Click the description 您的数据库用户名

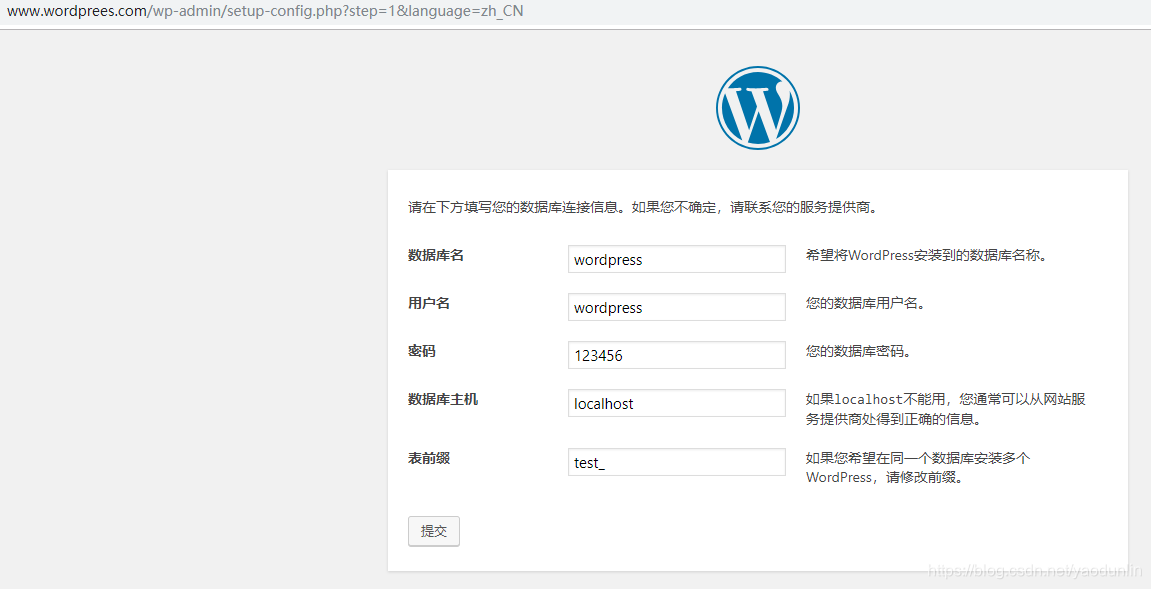(x=865, y=303)
